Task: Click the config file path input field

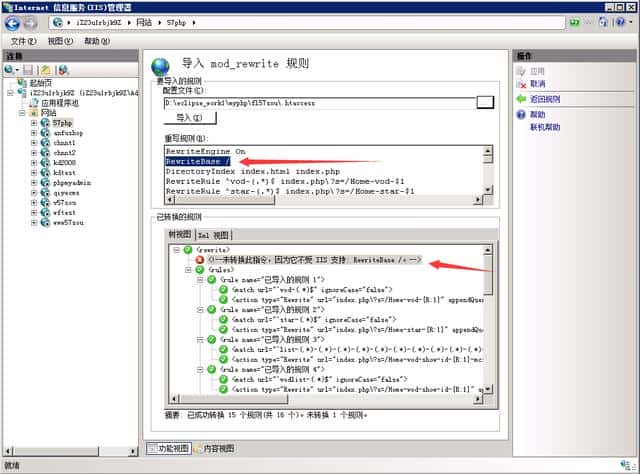Action: point(320,103)
